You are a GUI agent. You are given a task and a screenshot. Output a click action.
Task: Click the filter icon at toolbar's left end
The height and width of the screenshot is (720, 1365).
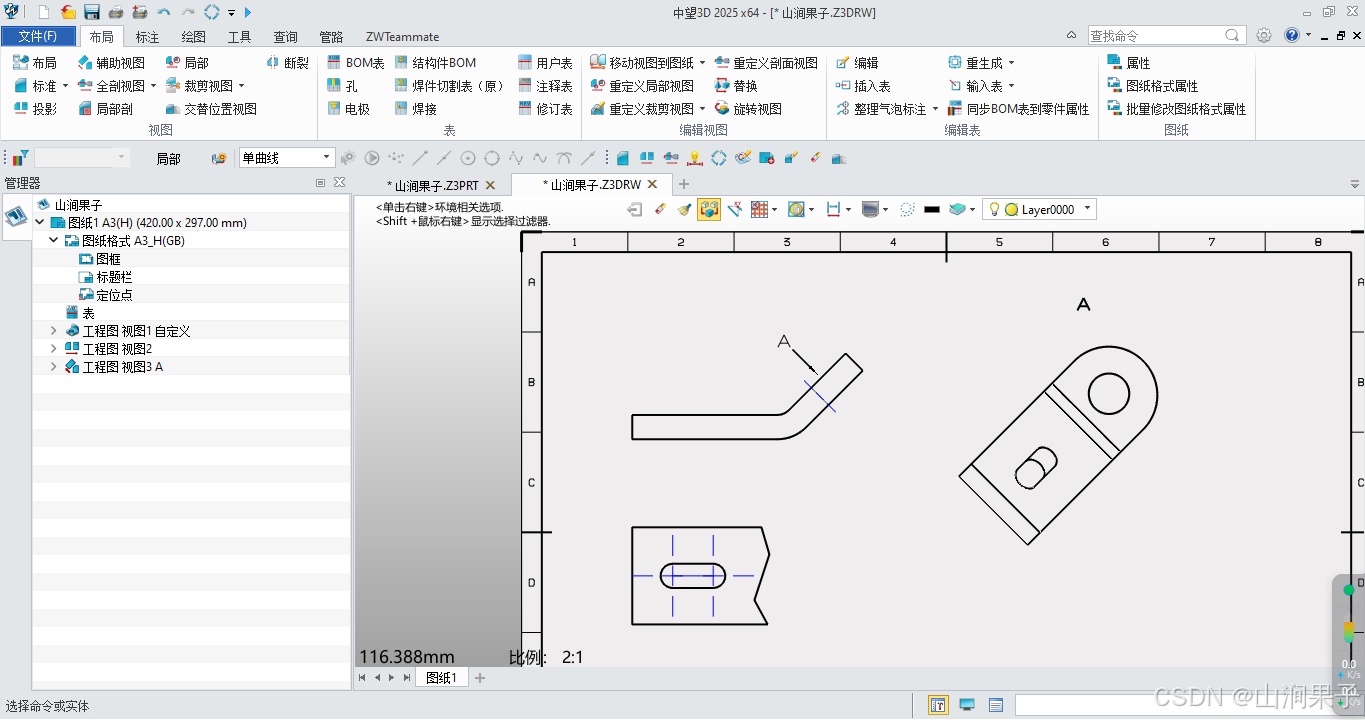click(20, 158)
